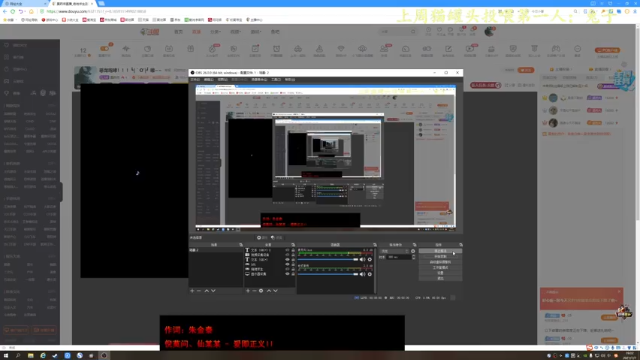Expand the 分类 dropdown in Douyu navigation

coord(216,31)
